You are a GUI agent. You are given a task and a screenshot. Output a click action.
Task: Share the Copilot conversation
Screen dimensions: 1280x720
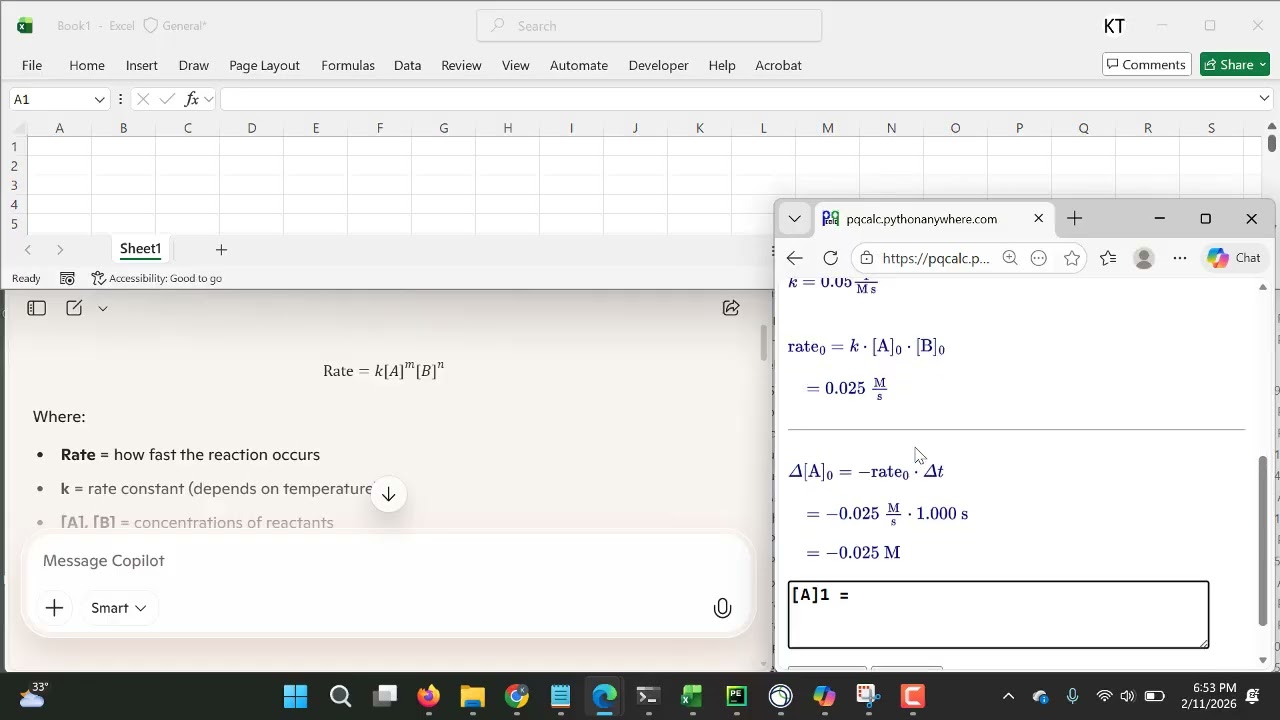click(x=731, y=308)
